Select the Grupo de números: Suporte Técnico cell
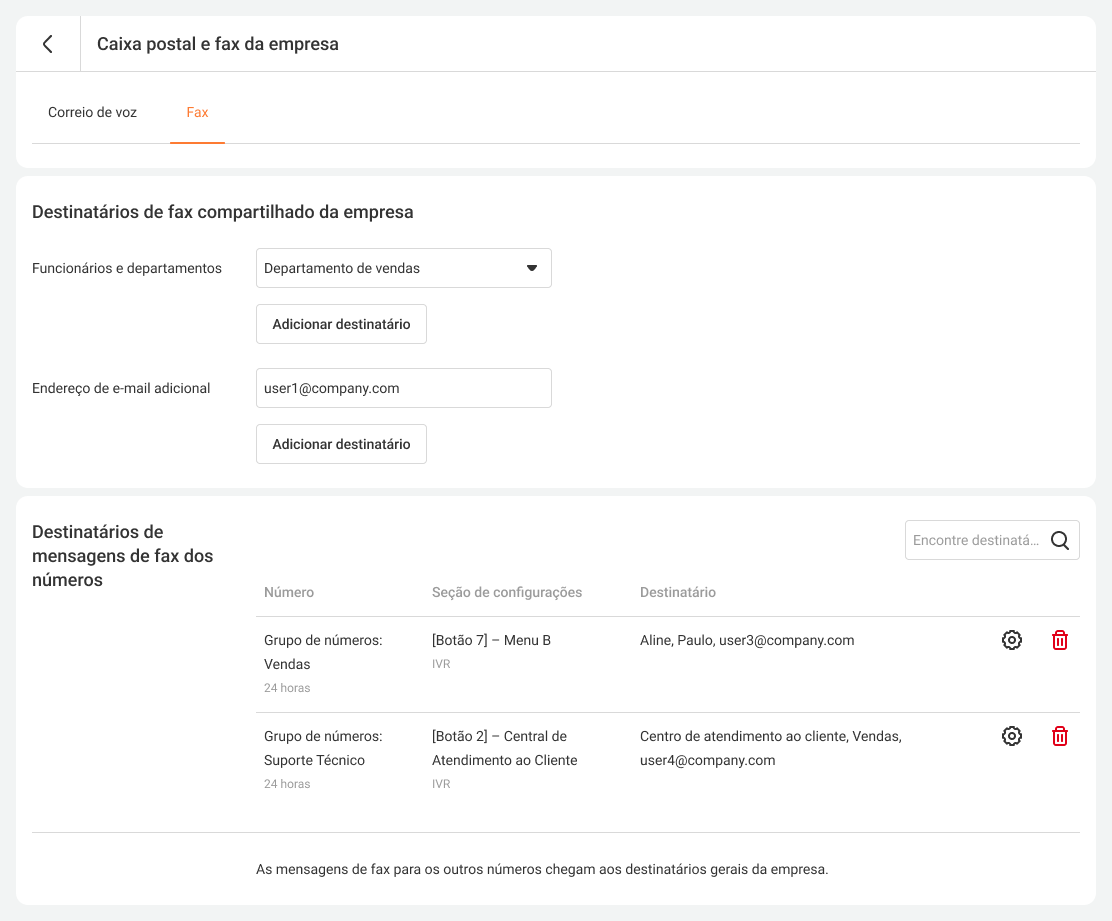 (322, 748)
